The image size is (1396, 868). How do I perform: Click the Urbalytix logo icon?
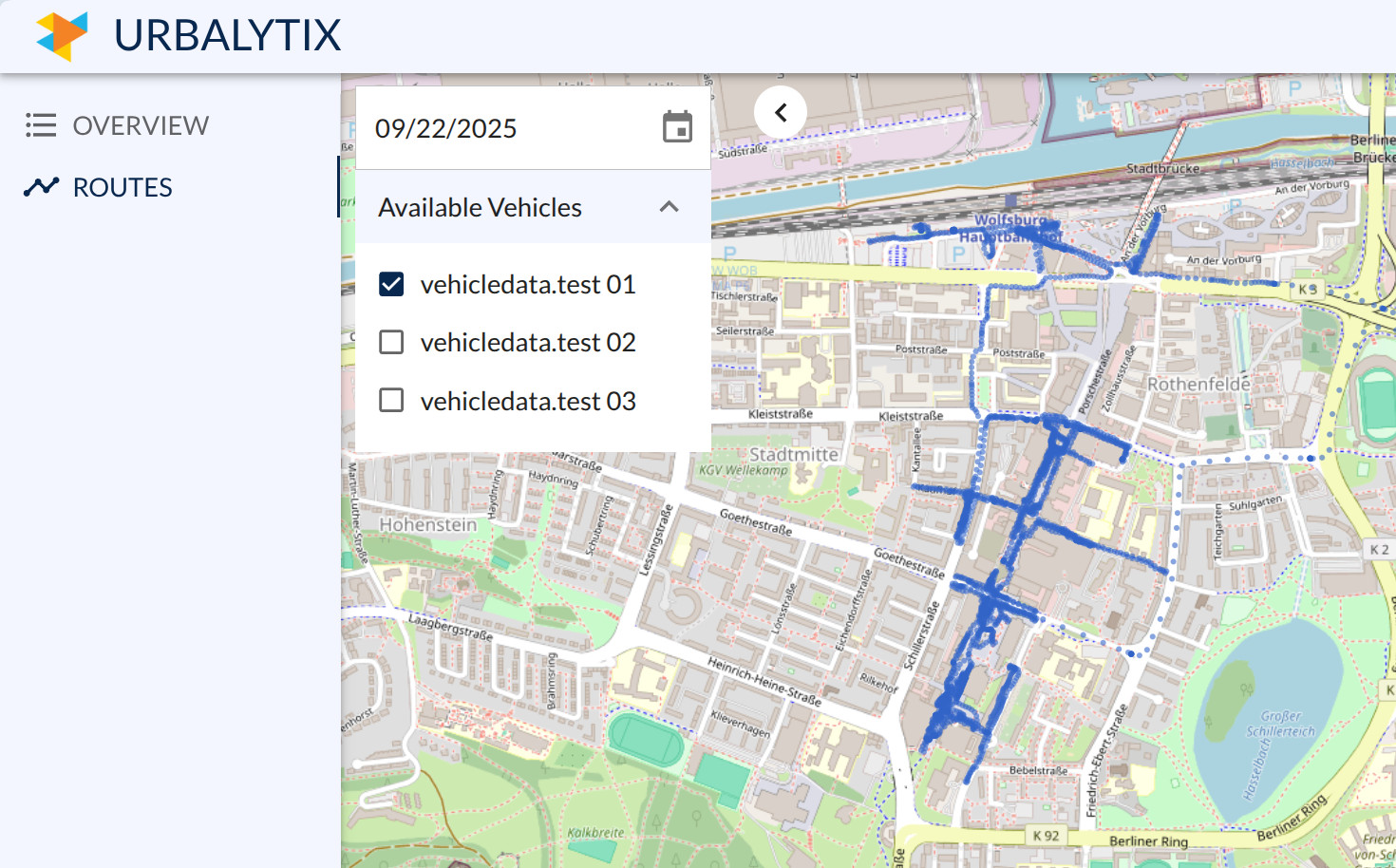coord(62,36)
